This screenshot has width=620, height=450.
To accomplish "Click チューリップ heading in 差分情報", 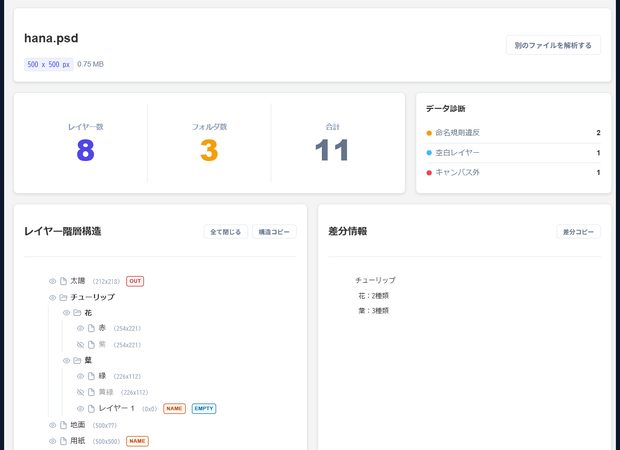I will 375,280.
